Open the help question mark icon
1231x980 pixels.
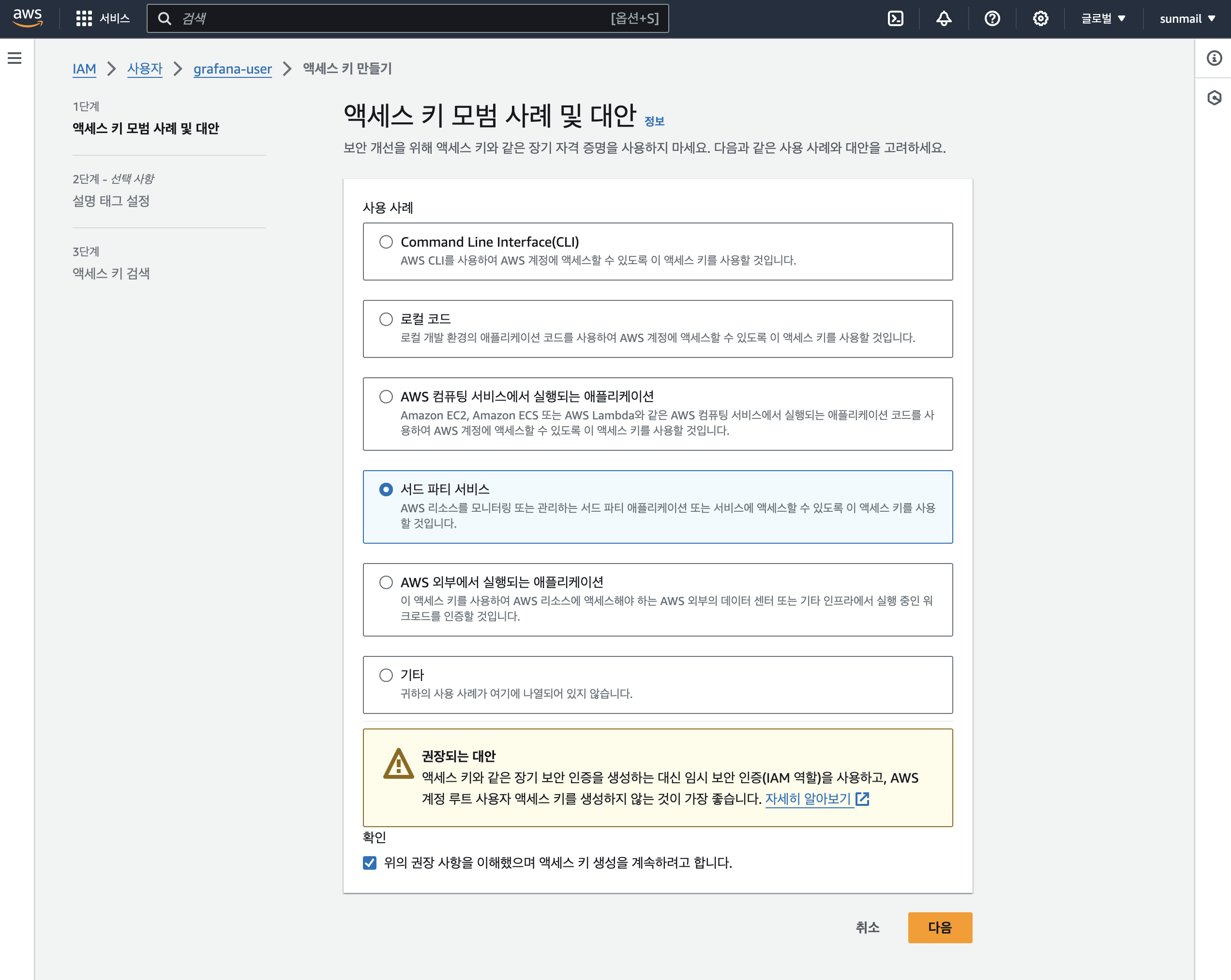(992, 19)
